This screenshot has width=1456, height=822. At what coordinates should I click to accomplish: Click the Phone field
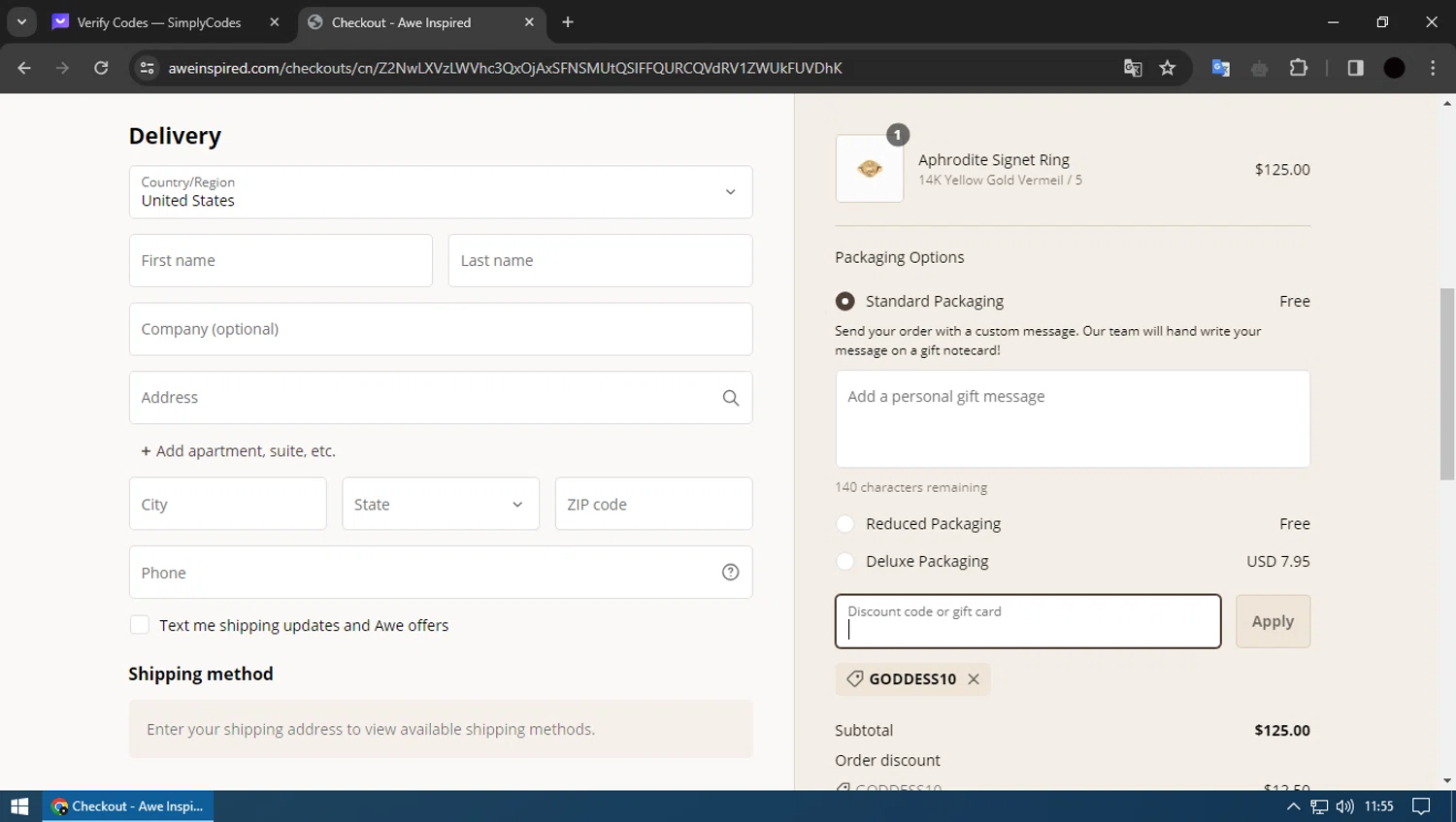[x=441, y=573]
